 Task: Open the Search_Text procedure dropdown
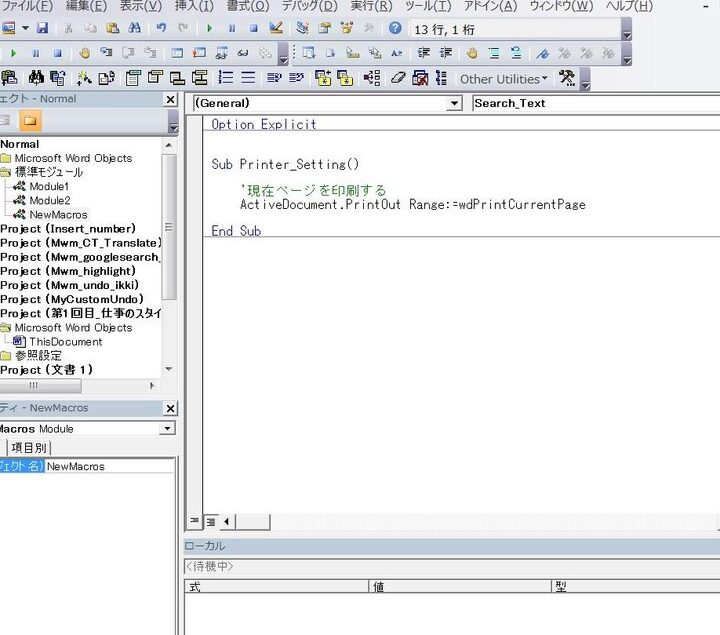595,103
